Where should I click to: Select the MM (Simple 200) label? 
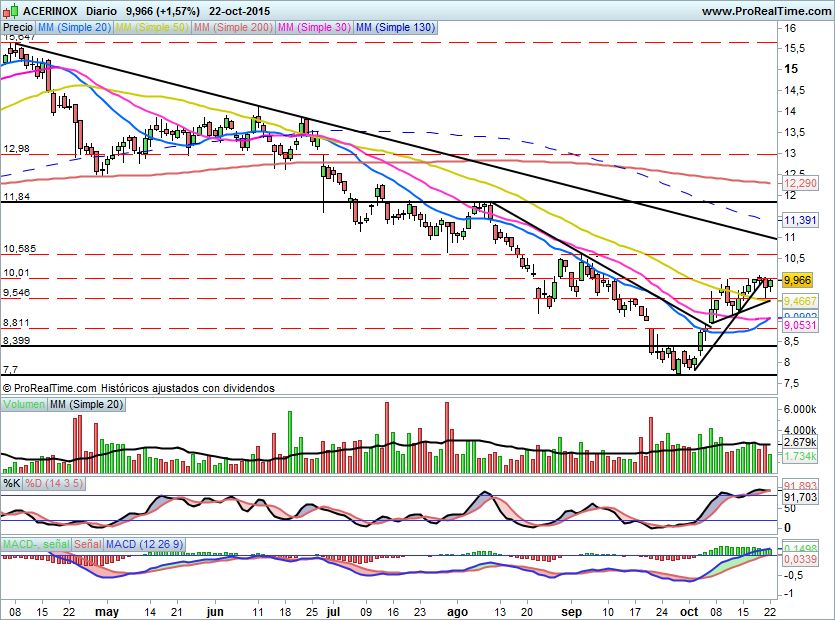(x=231, y=28)
